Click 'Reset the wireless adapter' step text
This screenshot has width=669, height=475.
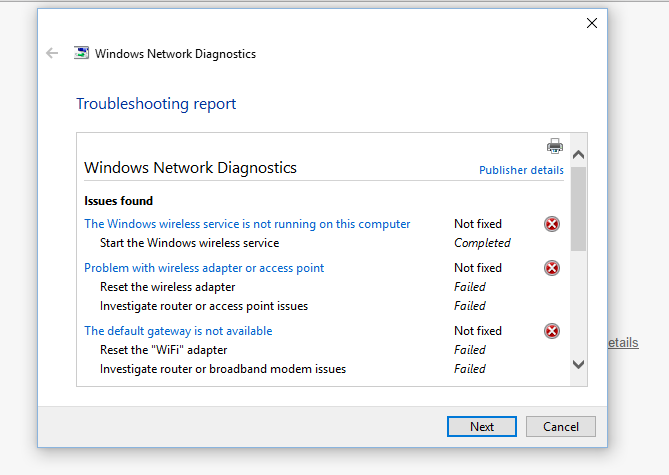(x=167, y=287)
